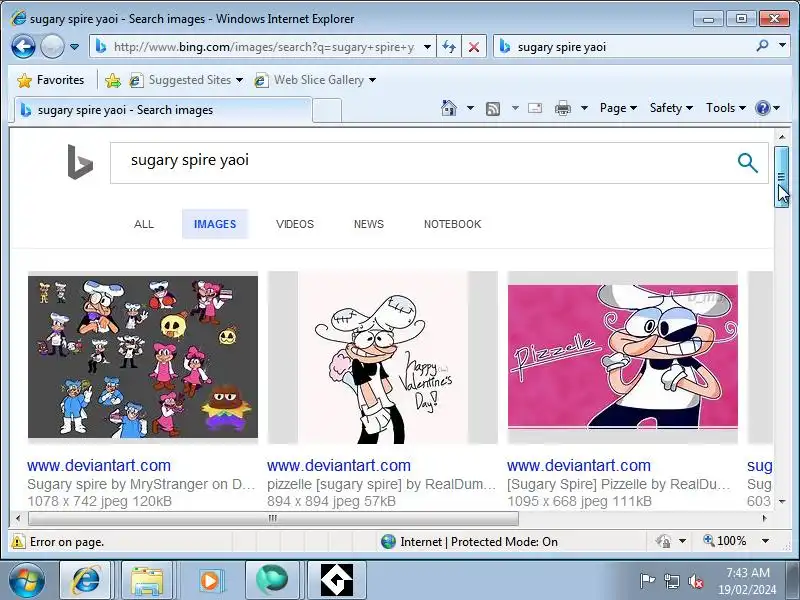Open the Safety menu
Image resolution: width=800 pixels, height=600 pixels.
pos(671,108)
